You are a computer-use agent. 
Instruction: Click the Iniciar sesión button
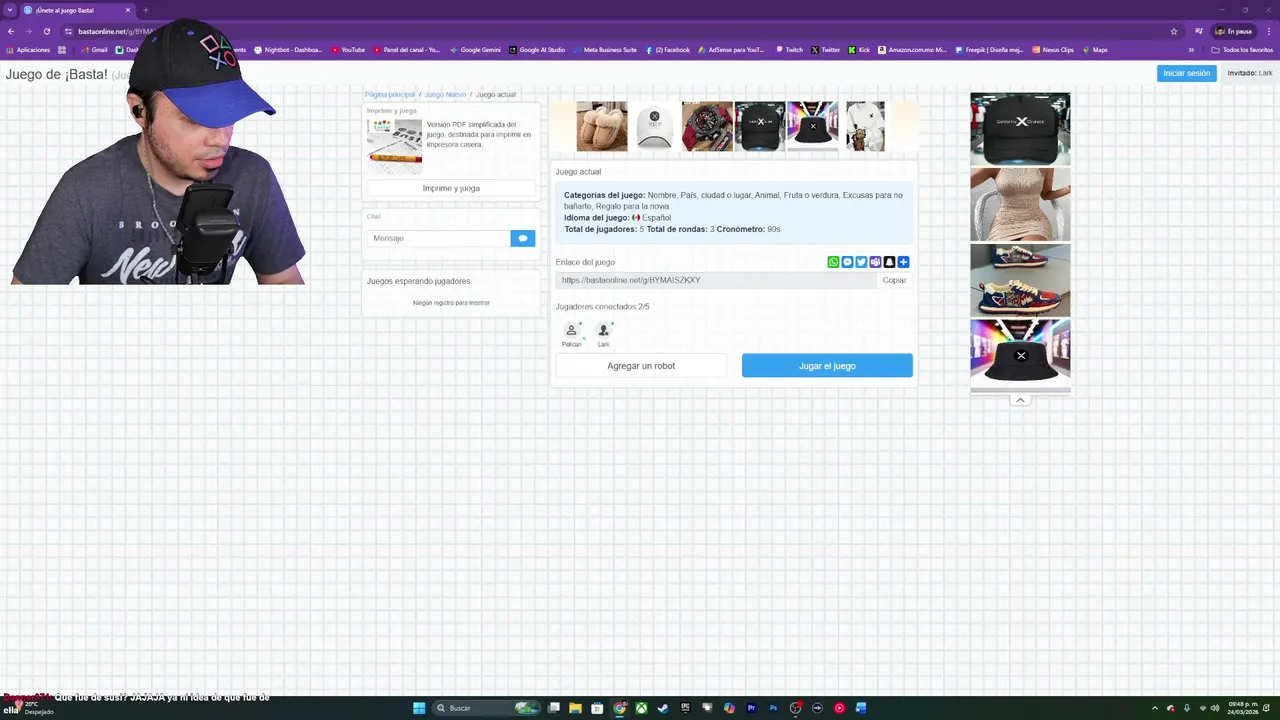[x=1186, y=73]
